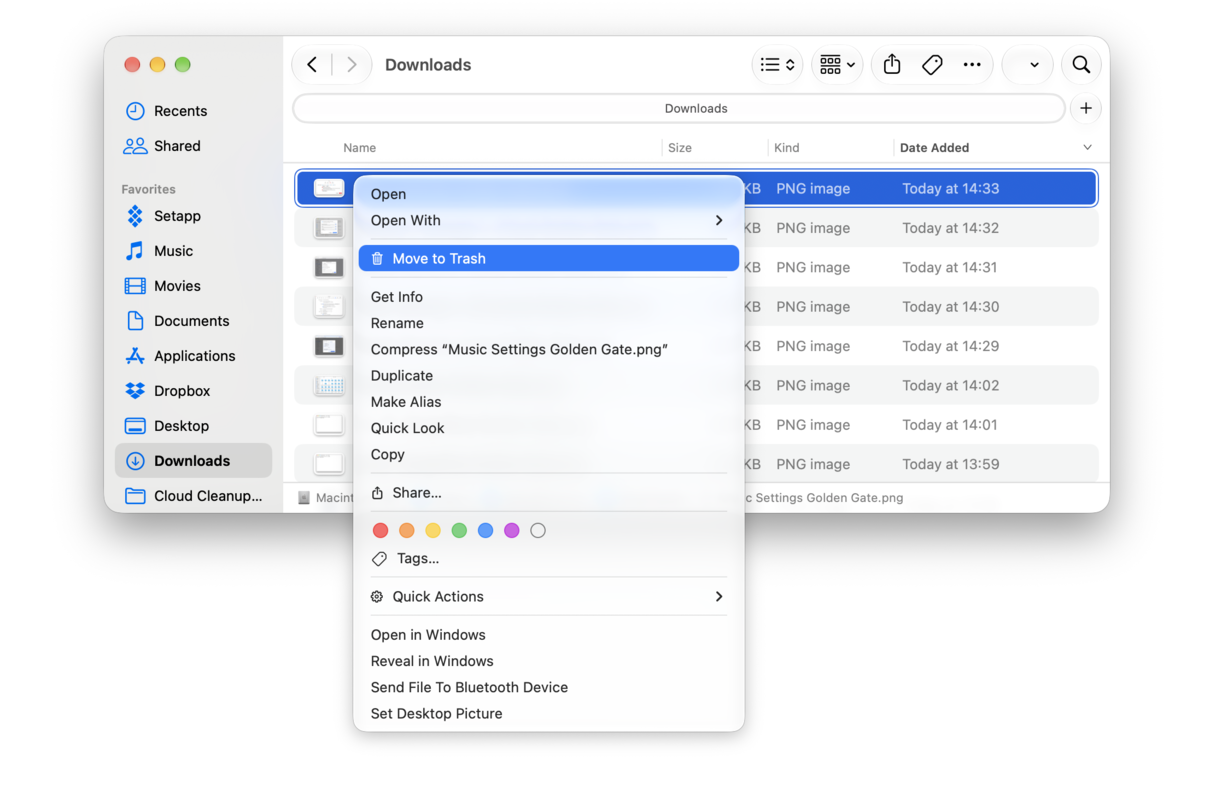This screenshot has width=1216, height=806.
Task: Choose Open in Windows
Action: (548, 635)
